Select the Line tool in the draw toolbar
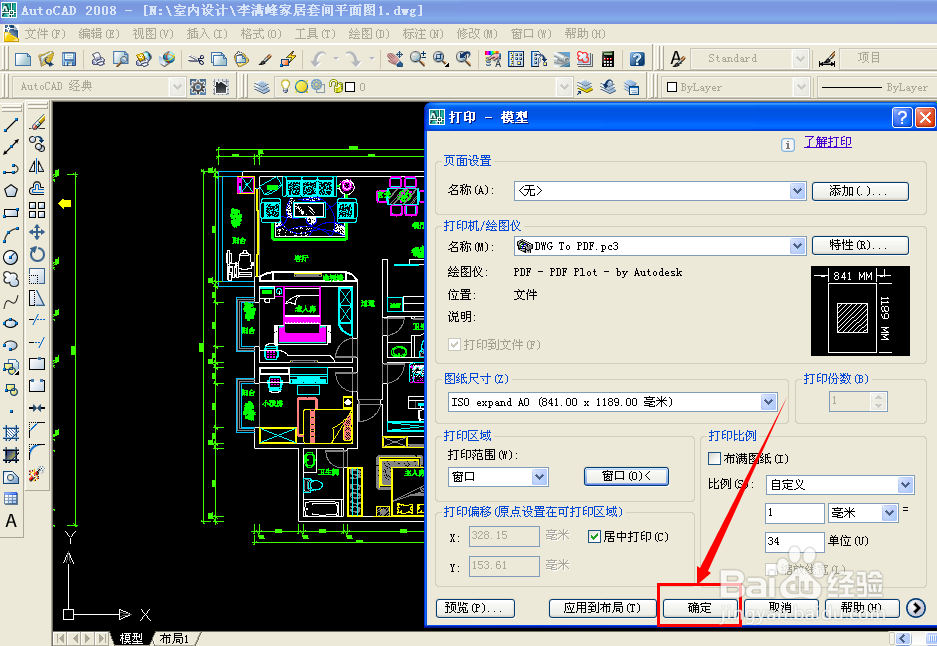Image resolution: width=937 pixels, height=646 pixels. tap(12, 127)
